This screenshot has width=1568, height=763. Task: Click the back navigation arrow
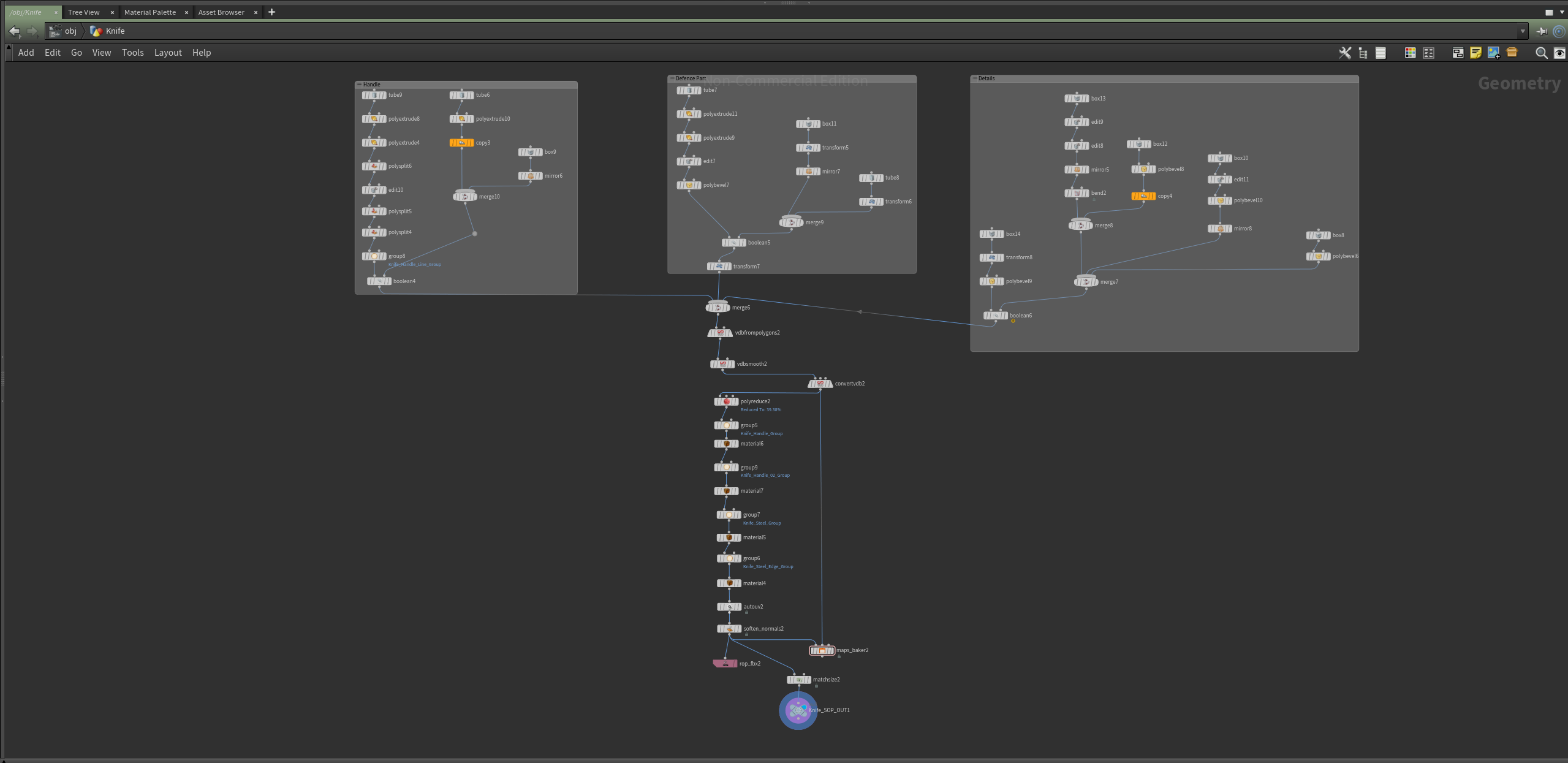(15, 31)
